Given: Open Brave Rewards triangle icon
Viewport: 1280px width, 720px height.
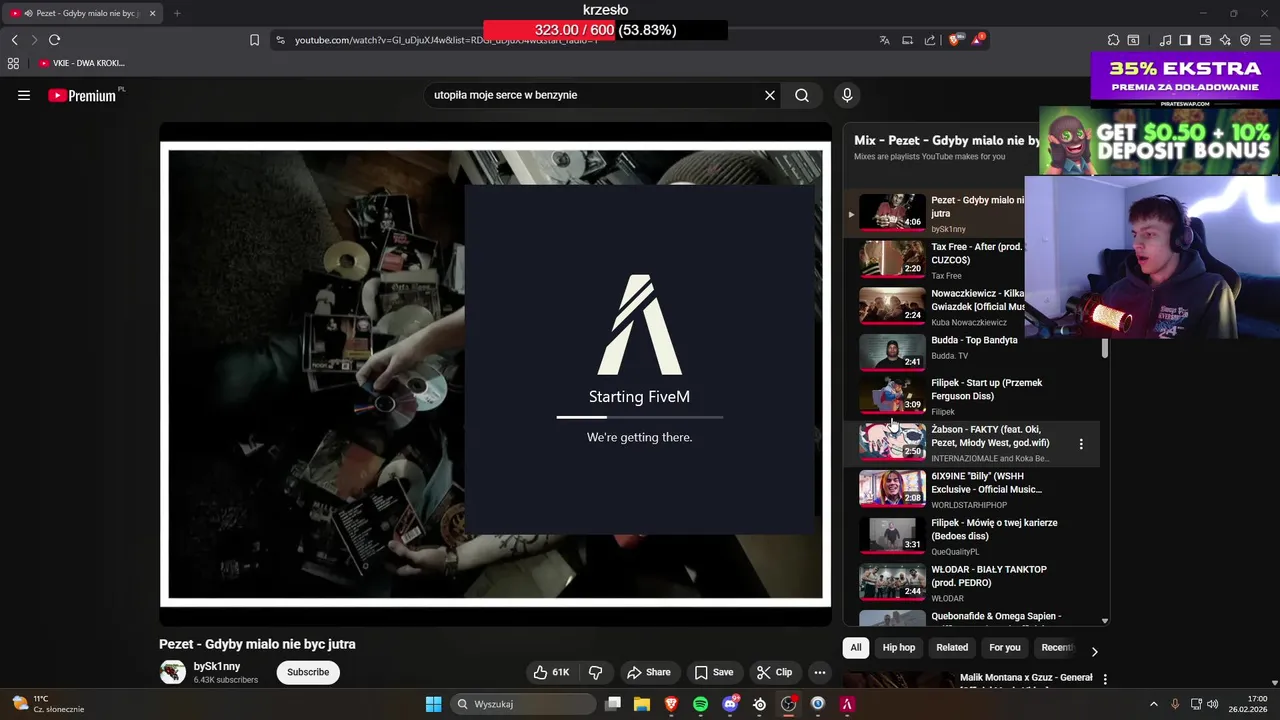Looking at the screenshot, I should (978, 40).
